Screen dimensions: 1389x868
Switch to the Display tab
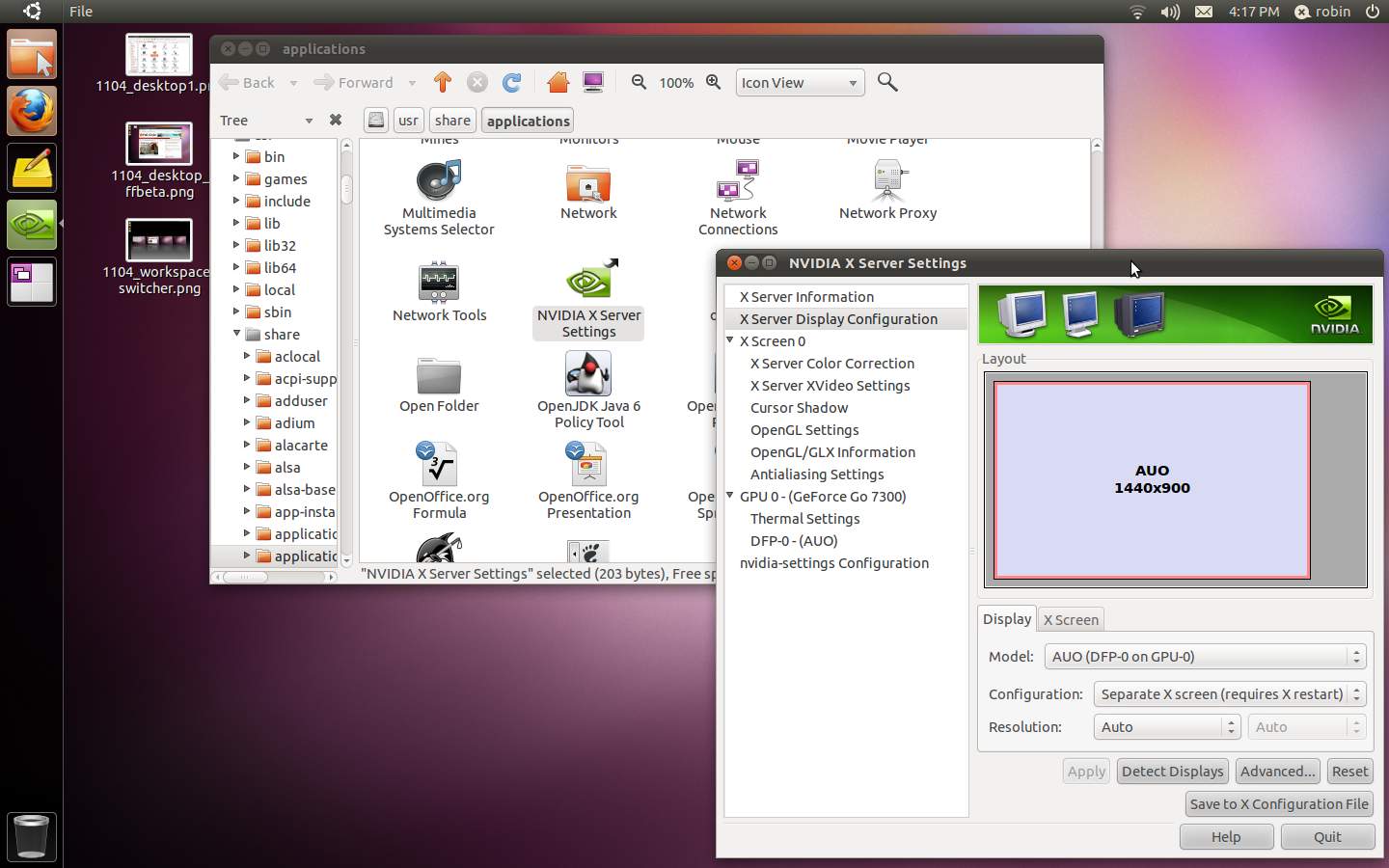(x=1007, y=619)
